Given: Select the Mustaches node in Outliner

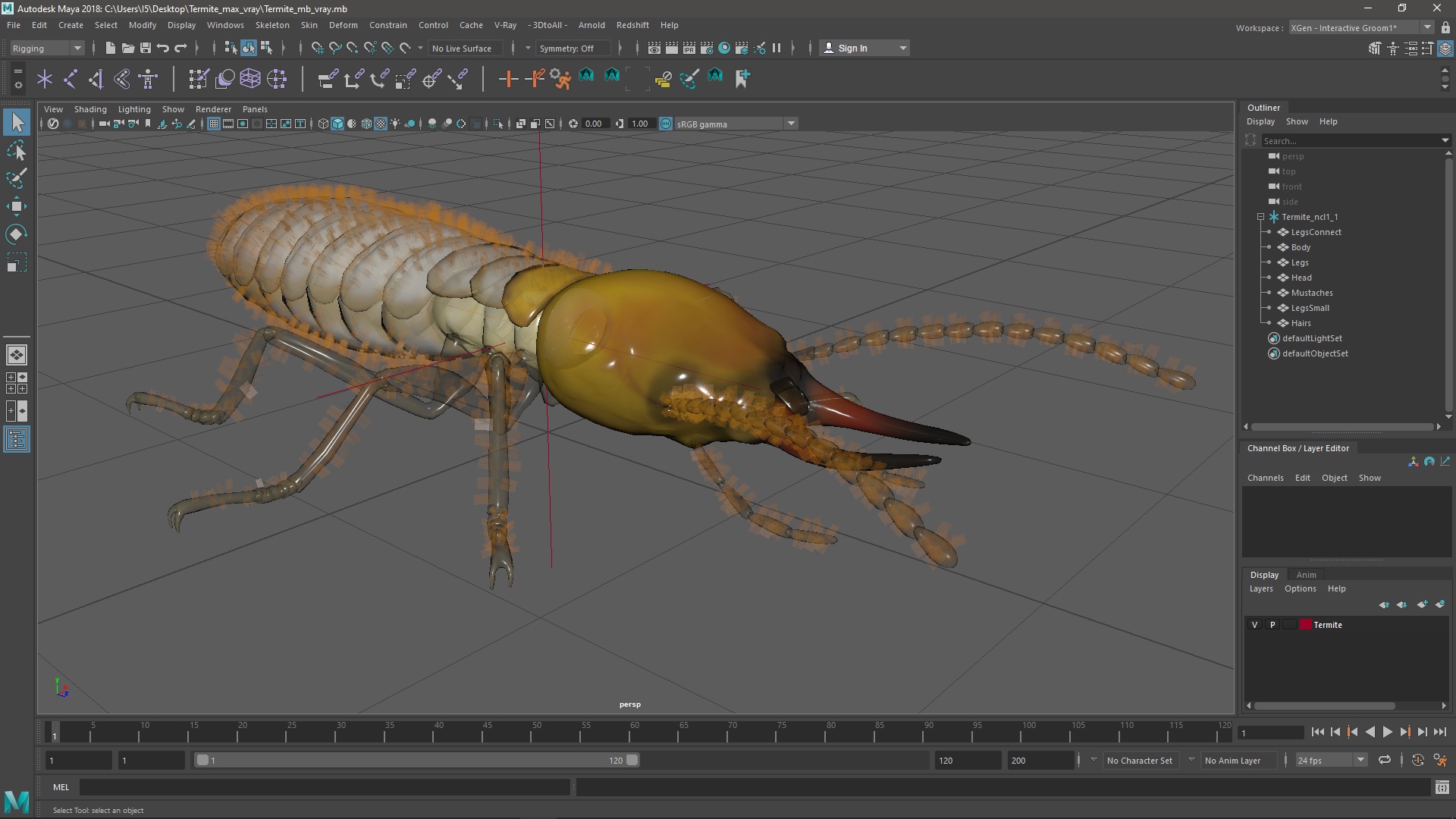Looking at the screenshot, I should tap(1311, 293).
